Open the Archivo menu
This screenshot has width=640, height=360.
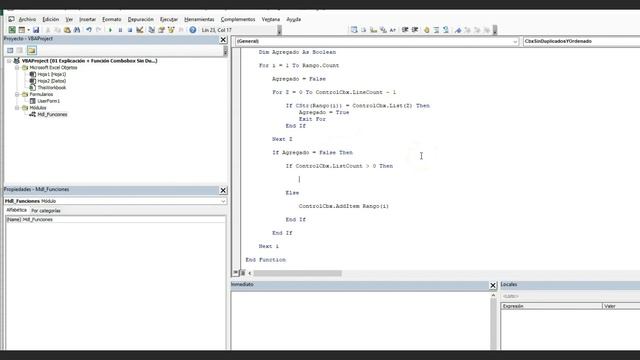tap(27, 19)
